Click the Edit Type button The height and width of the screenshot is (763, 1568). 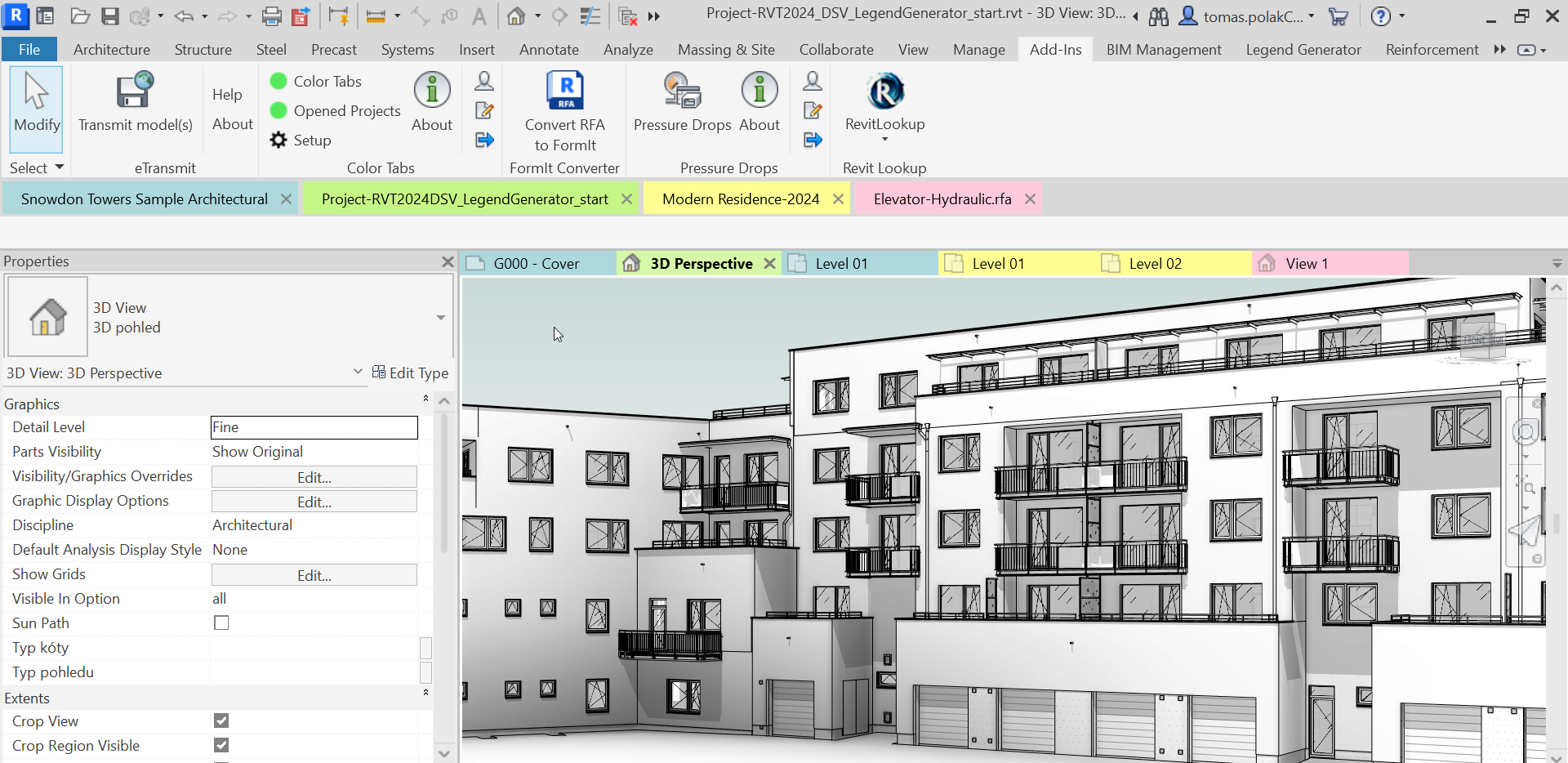[x=410, y=373]
